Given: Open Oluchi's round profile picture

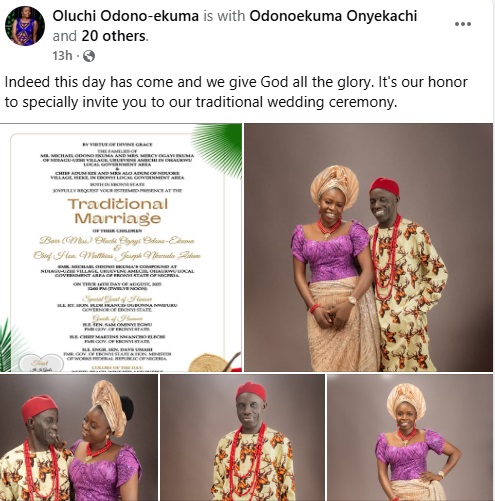Looking at the screenshot, I should click(x=25, y=26).
